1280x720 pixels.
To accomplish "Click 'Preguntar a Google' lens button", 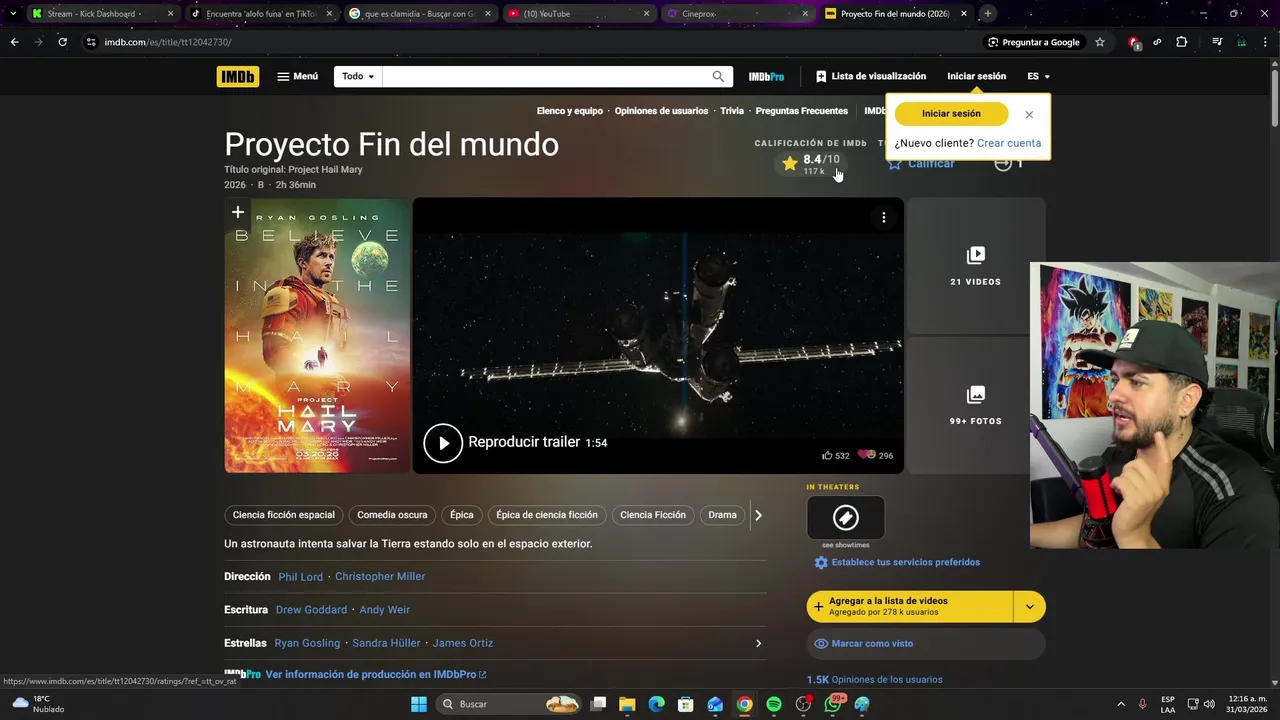I will [1033, 42].
